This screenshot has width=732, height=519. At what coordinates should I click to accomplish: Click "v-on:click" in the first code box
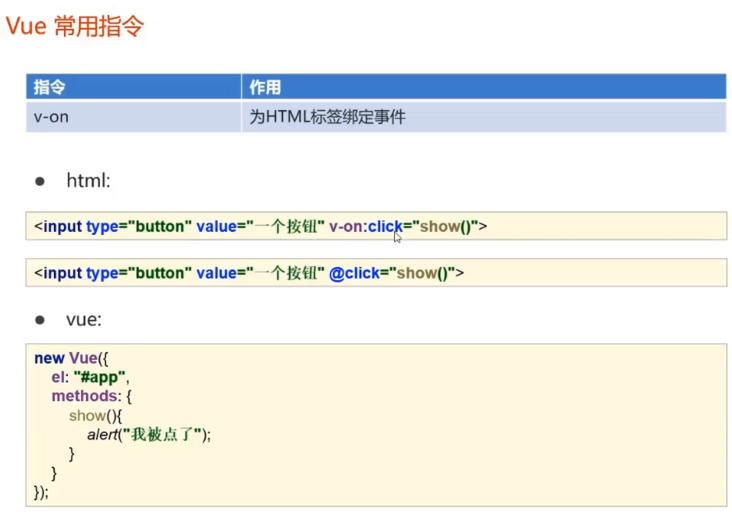pos(365,226)
